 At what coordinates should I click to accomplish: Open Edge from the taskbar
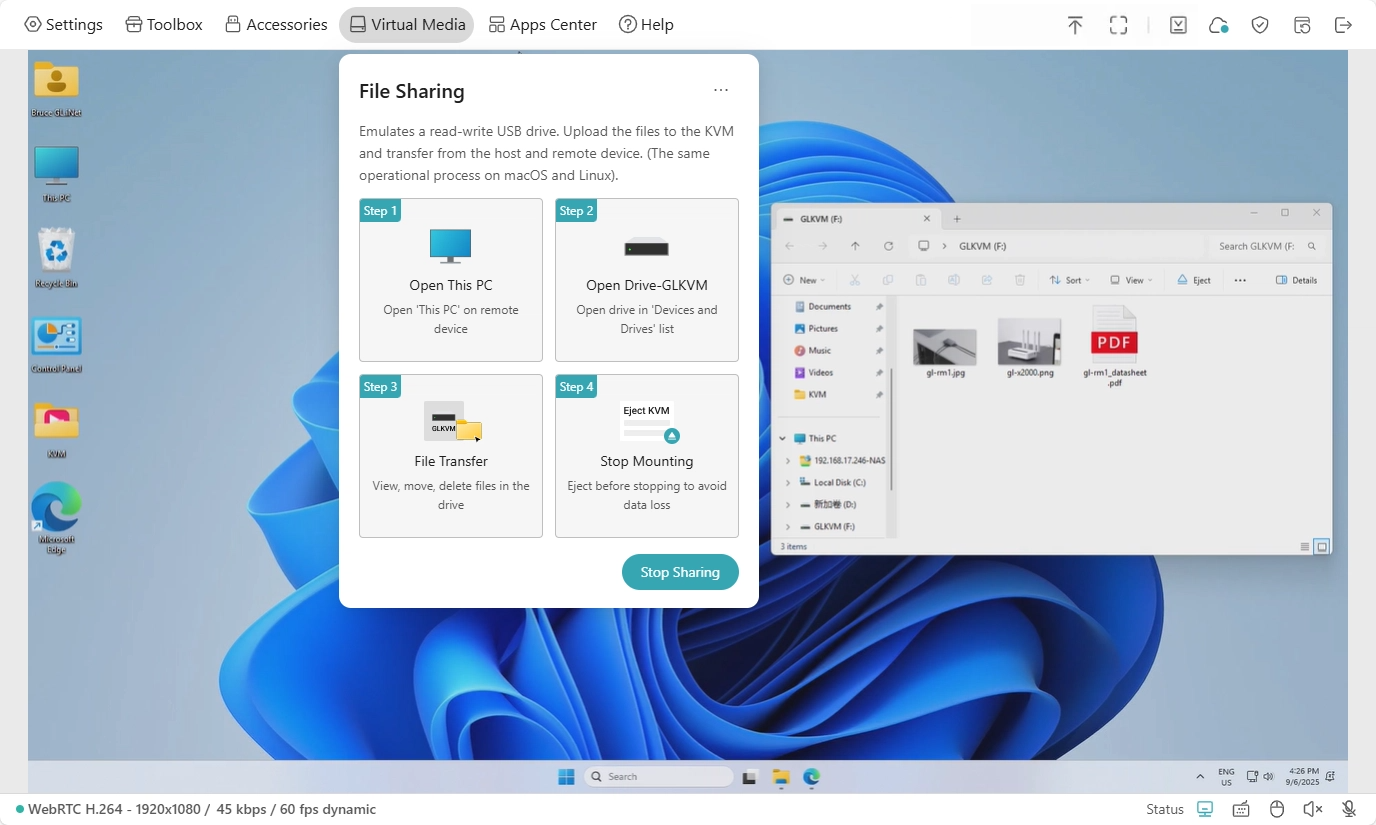pos(811,776)
